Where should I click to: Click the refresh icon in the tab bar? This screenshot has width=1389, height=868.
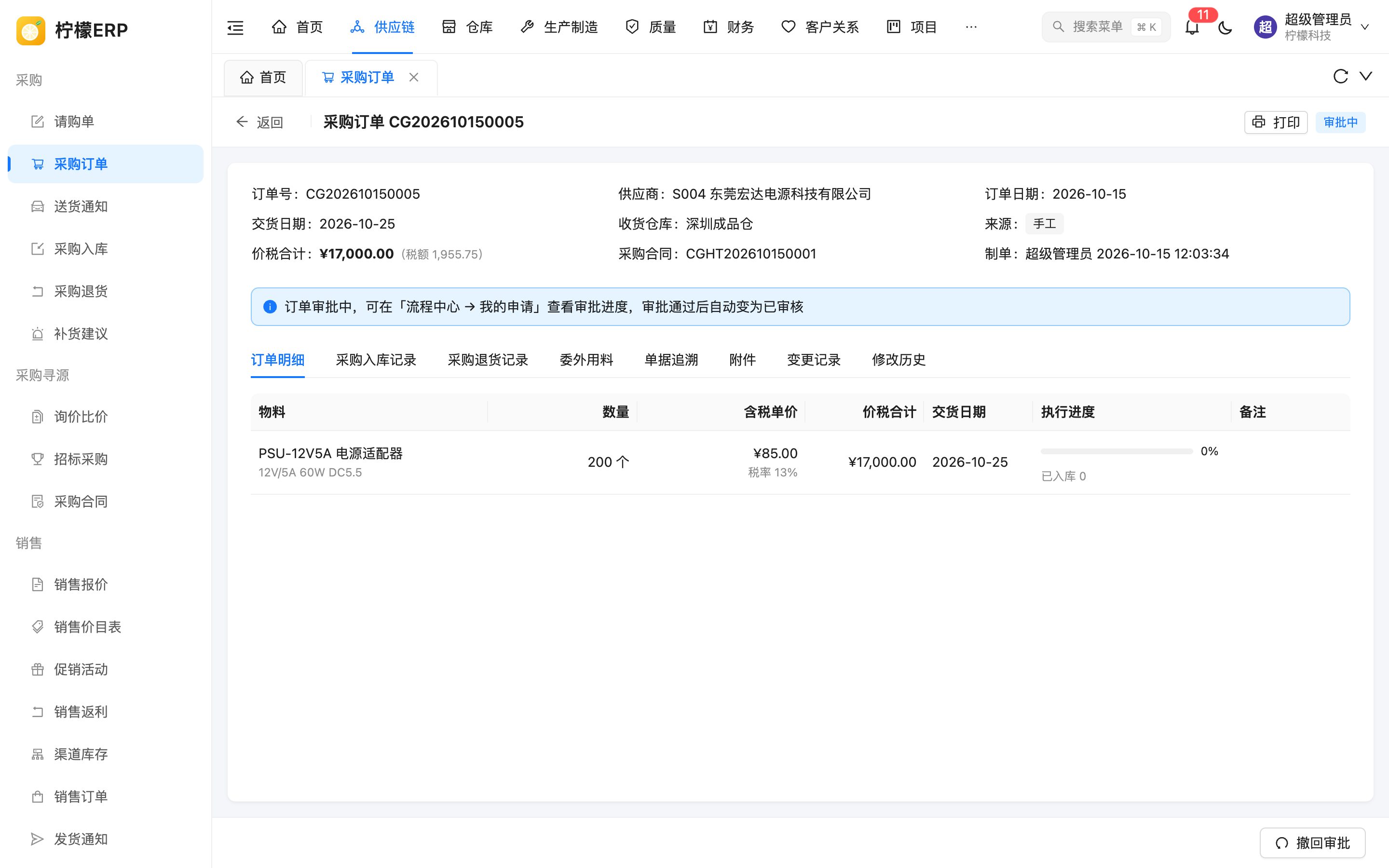pos(1340,76)
